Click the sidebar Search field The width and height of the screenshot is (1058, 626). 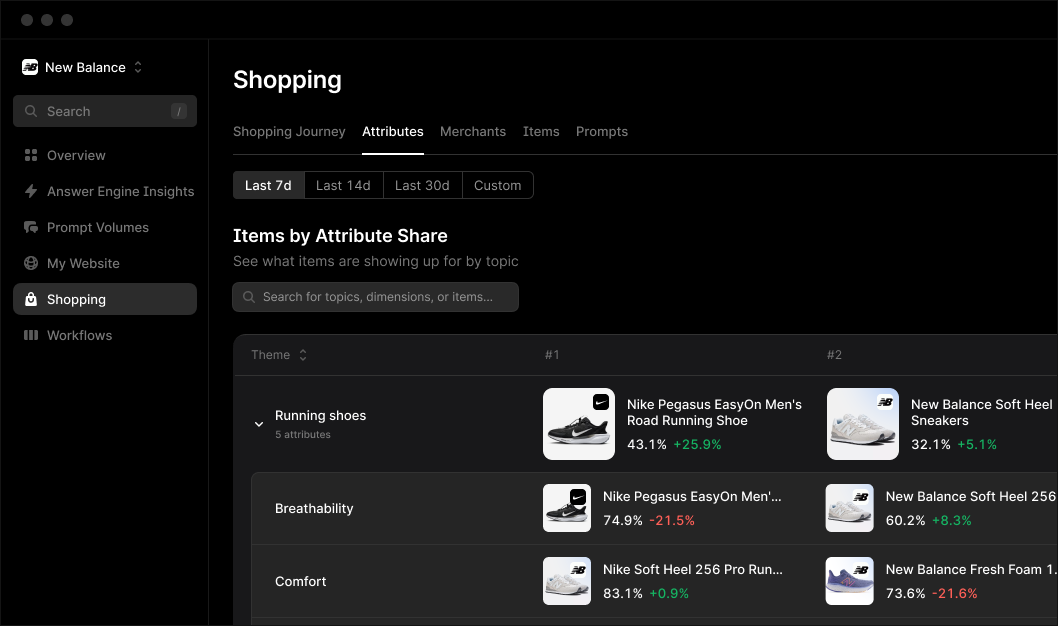[x=105, y=111]
